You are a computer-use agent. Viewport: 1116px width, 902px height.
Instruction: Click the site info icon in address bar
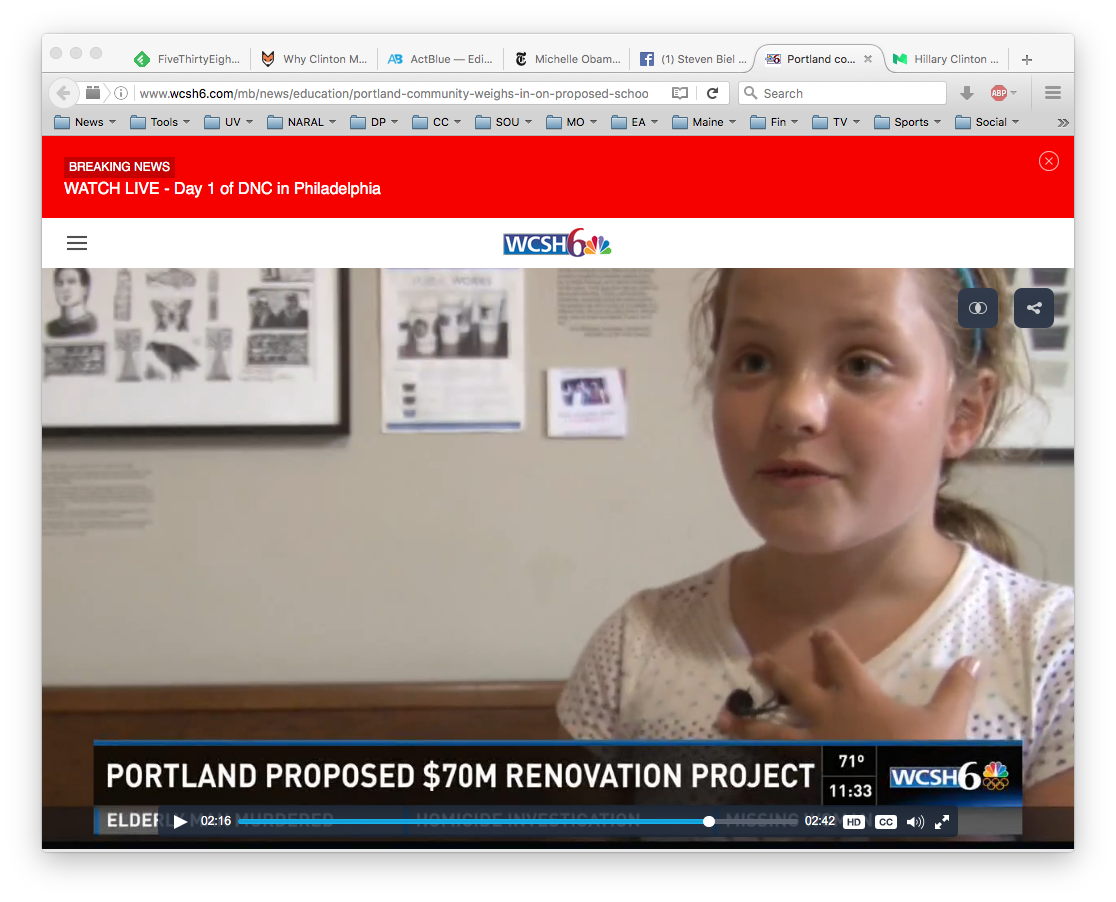tap(121, 93)
